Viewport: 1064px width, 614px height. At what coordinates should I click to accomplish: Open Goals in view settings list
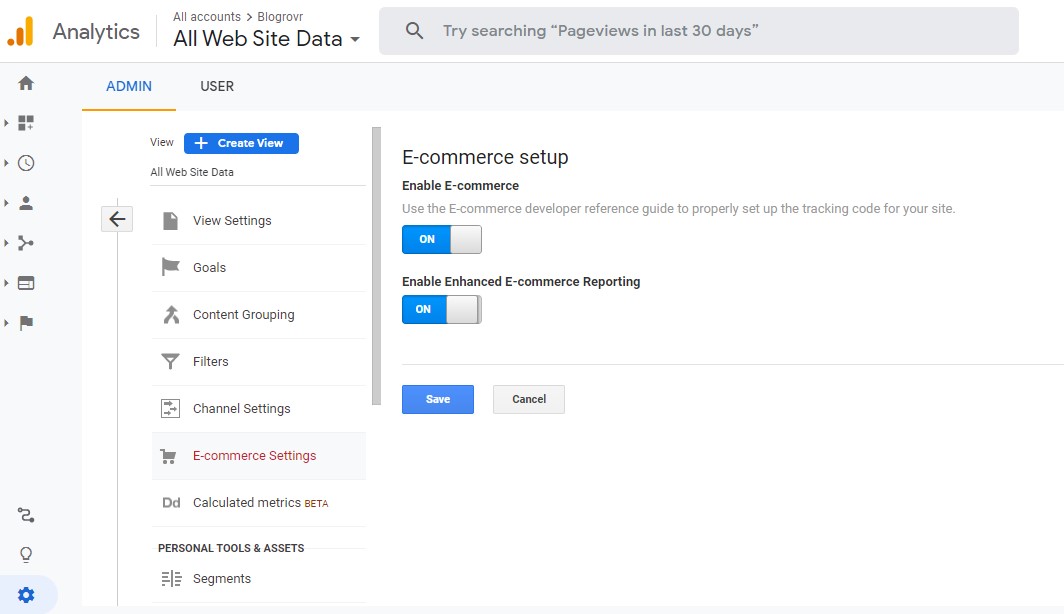click(209, 268)
